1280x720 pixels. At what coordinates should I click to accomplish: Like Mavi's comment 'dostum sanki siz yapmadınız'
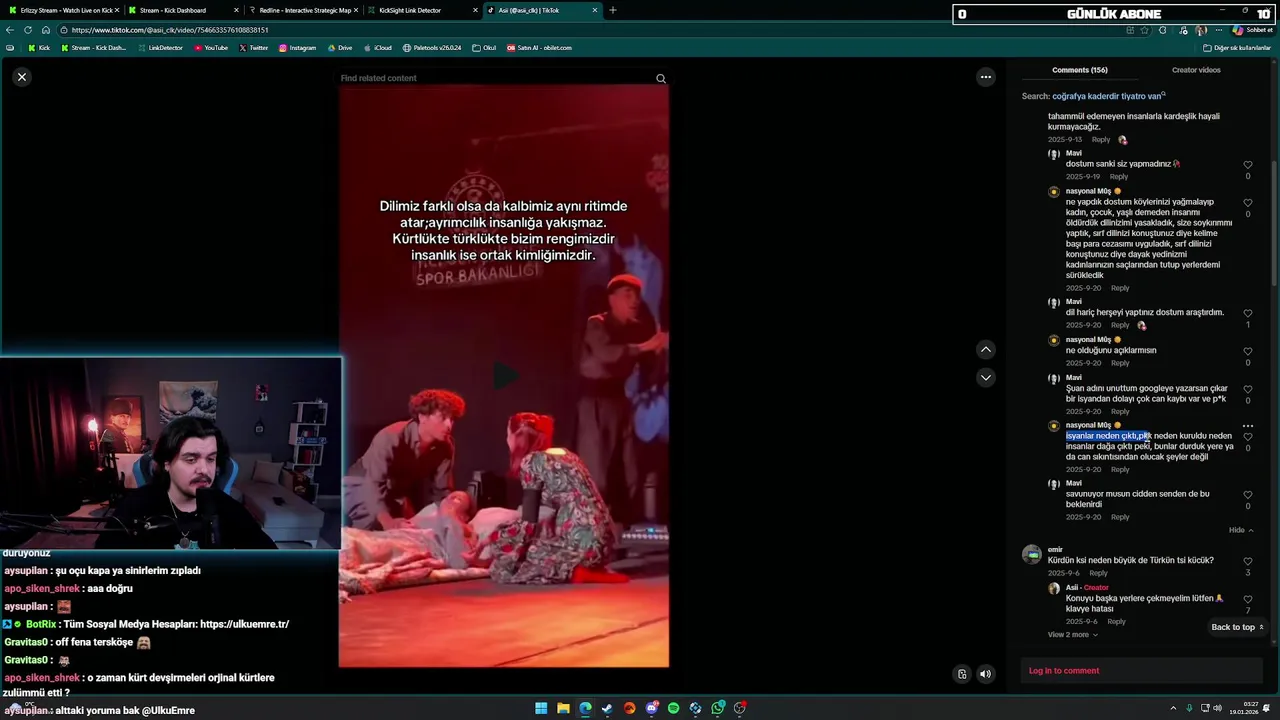tap(1248, 165)
